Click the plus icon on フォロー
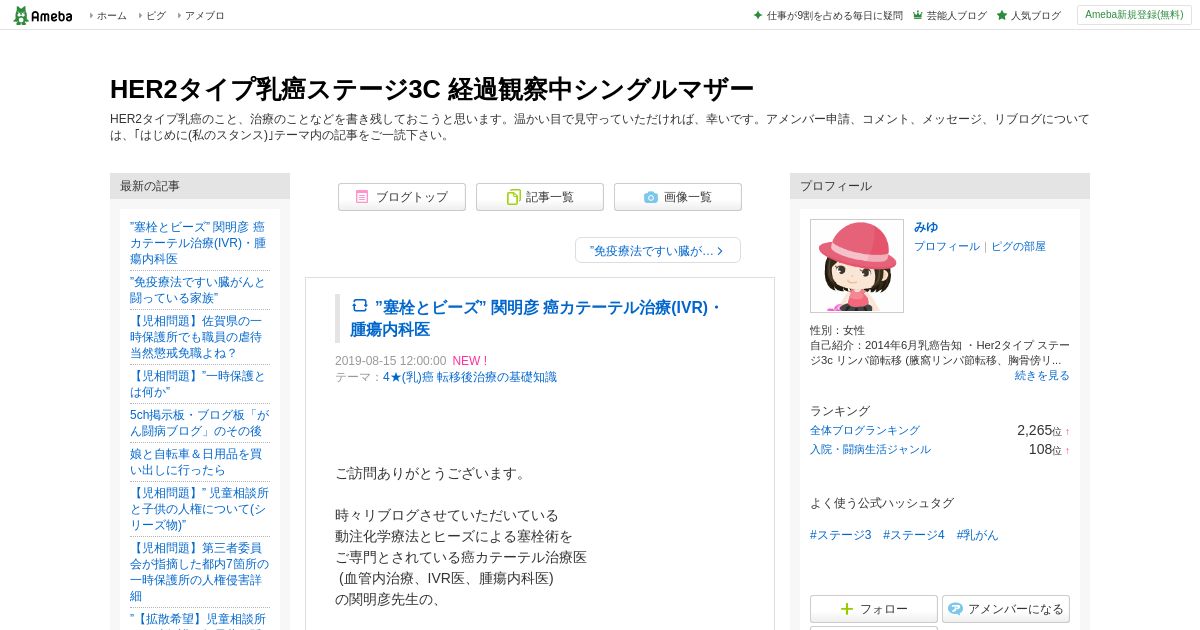Image resolution: width=1200 pixels, height=630 pixels. [847, 609]
